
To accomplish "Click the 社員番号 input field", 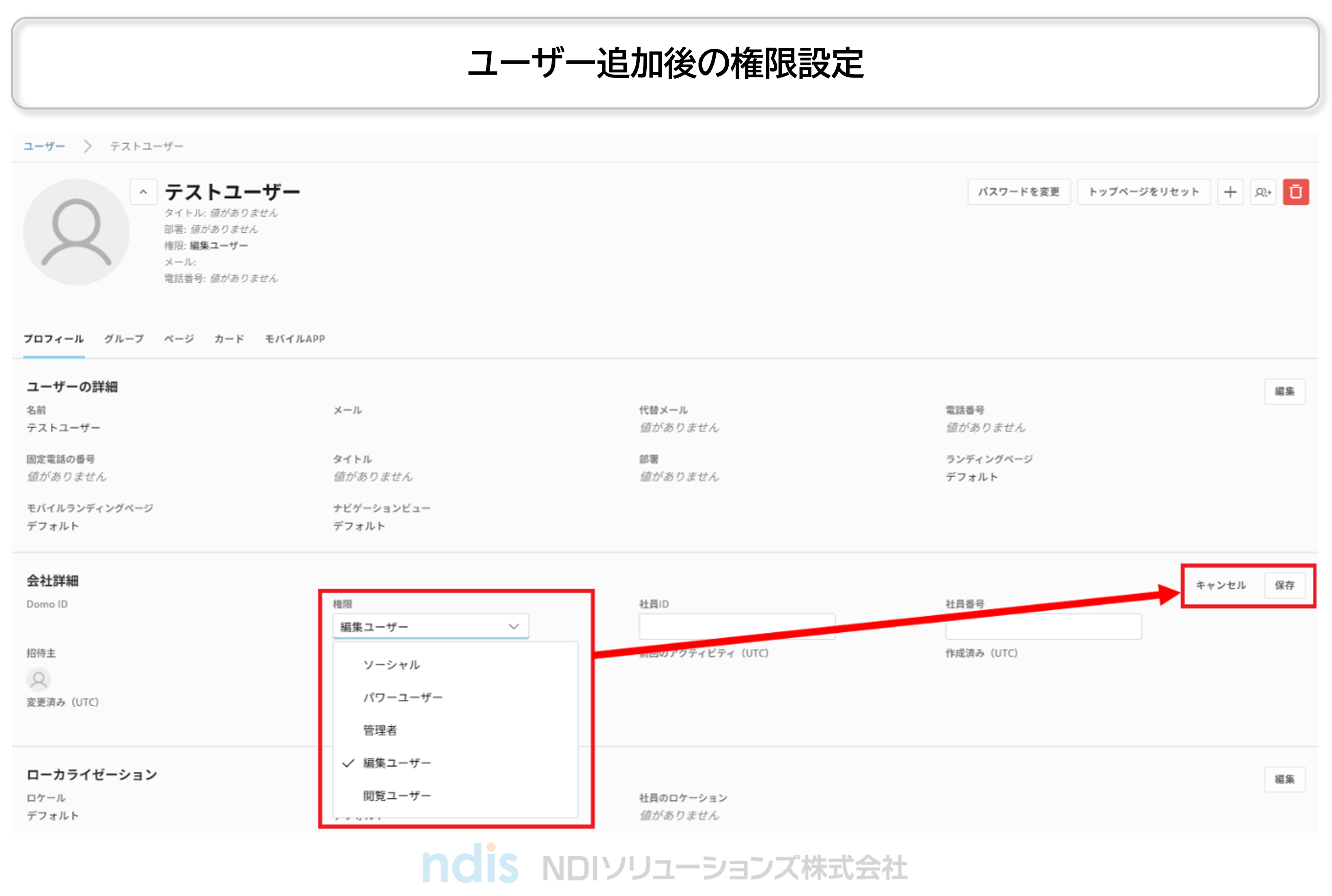I will pyautogui.click(x=1044, y=627).
